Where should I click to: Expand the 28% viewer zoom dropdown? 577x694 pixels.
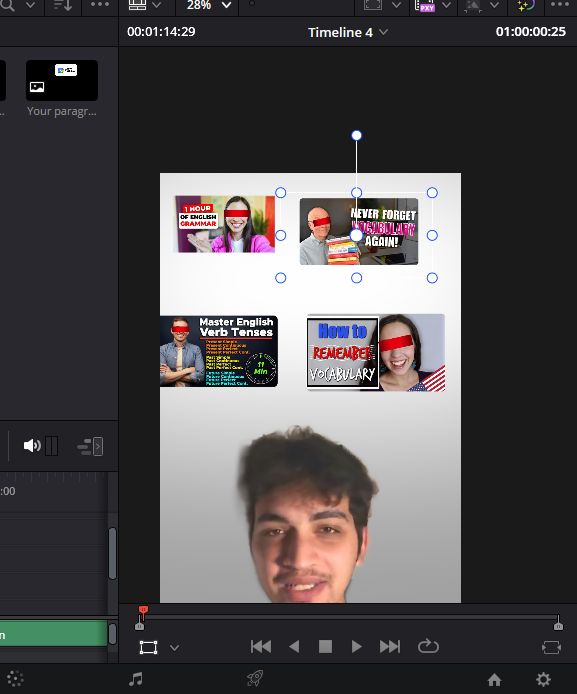(x=227, y=5)
